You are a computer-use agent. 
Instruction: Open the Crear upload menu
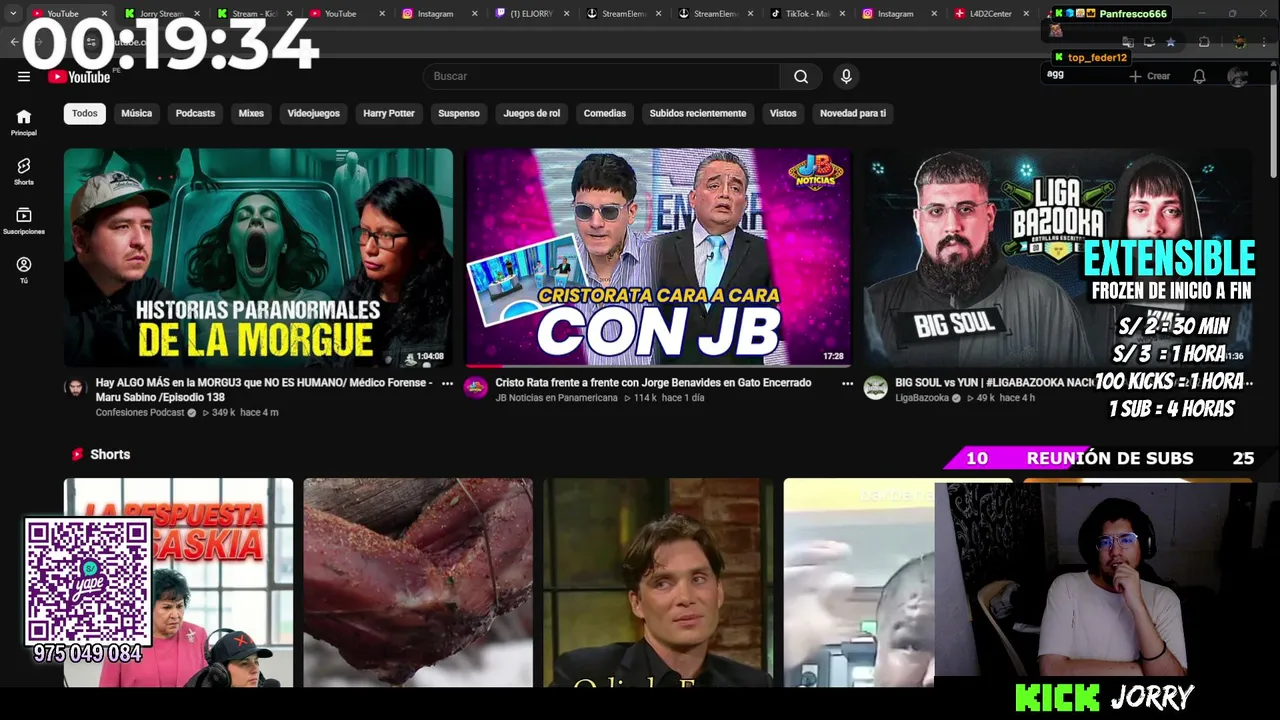coord(1149,76)
